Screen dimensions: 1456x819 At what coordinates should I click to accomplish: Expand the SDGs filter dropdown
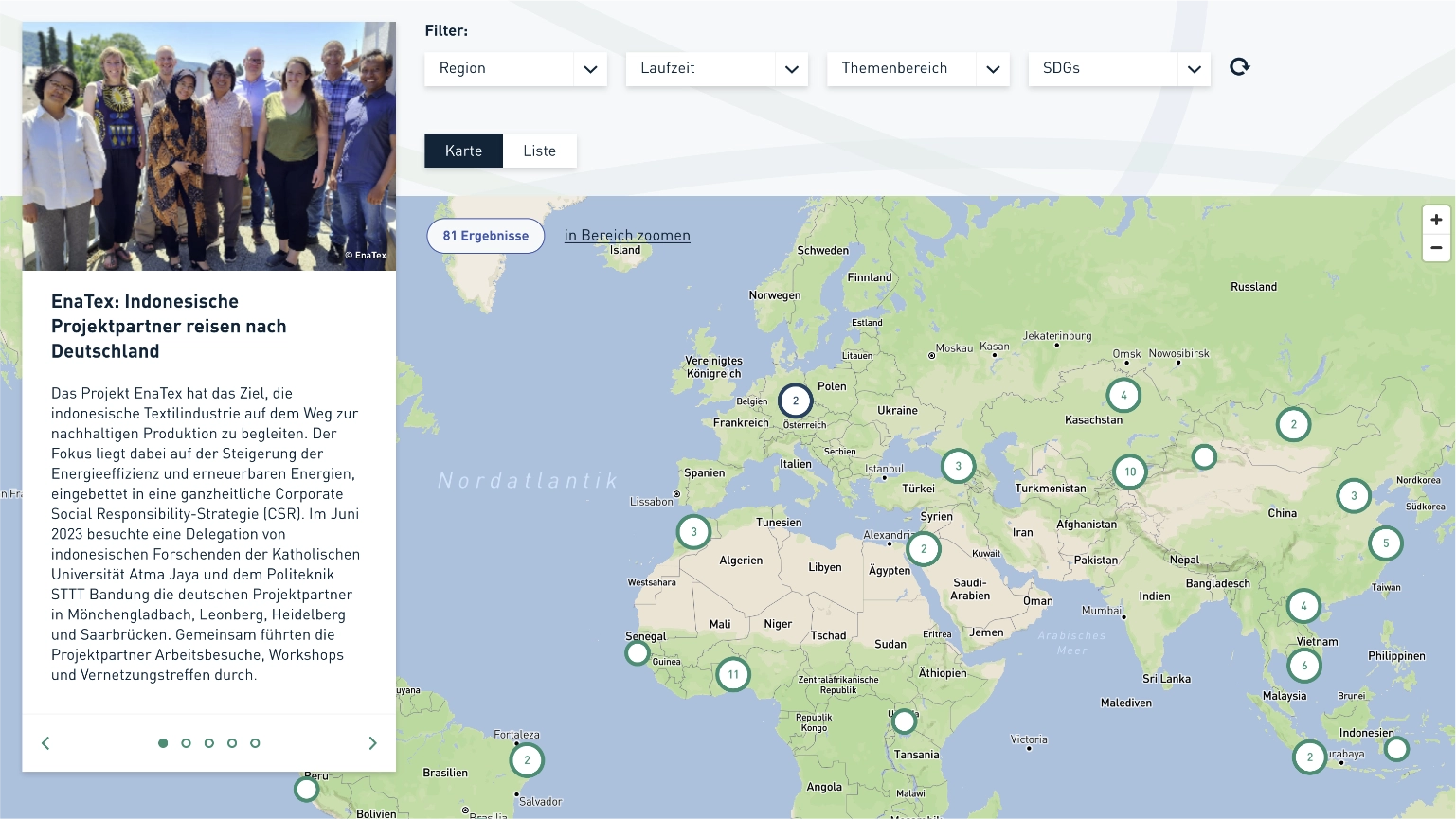[x=1119, y=69]
